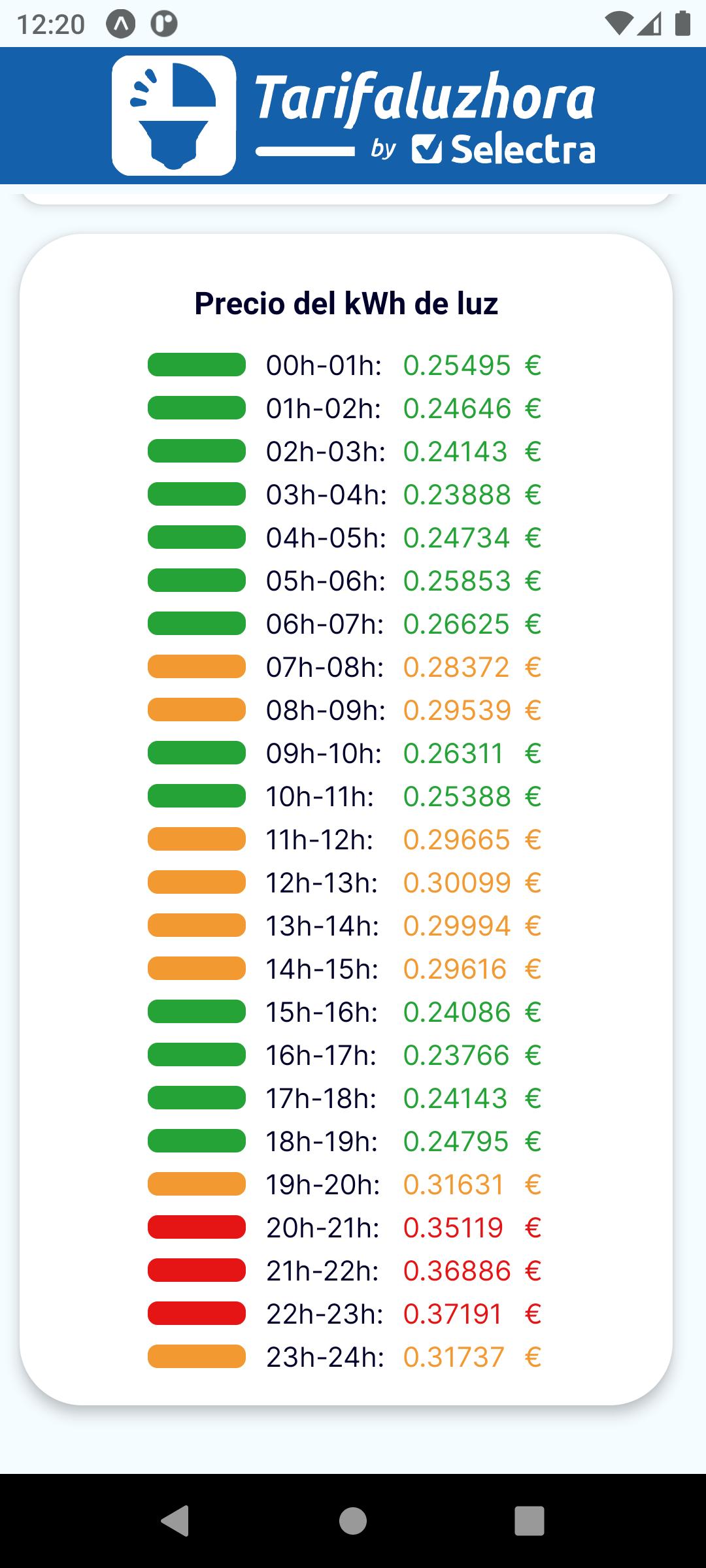The width and height of the screenshot is (706, 1568).
Task: Select the 03h-04h price 0.23888 €
Action: tap(472, 495)
